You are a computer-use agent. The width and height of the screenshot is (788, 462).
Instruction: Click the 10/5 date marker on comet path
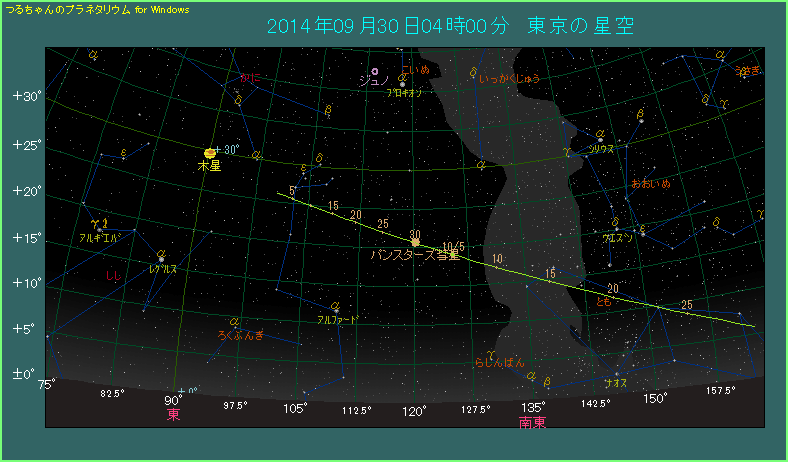coord(453,246)
